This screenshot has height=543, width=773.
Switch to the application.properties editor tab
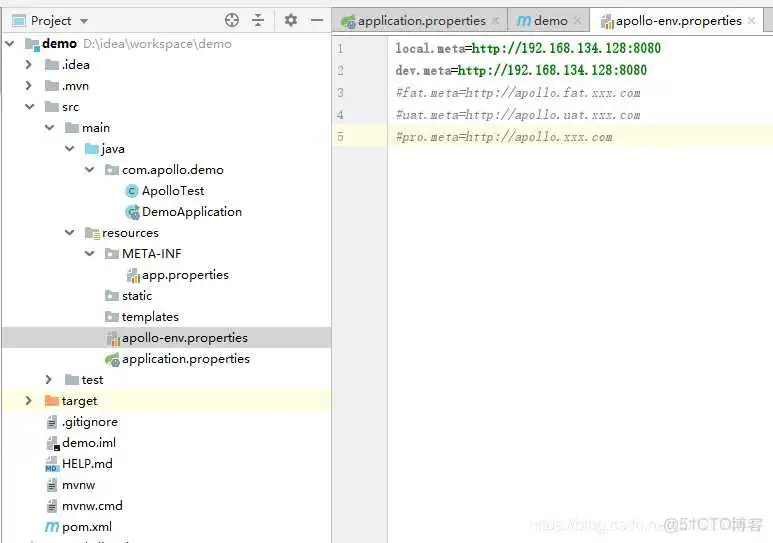[x=421, y=21]
